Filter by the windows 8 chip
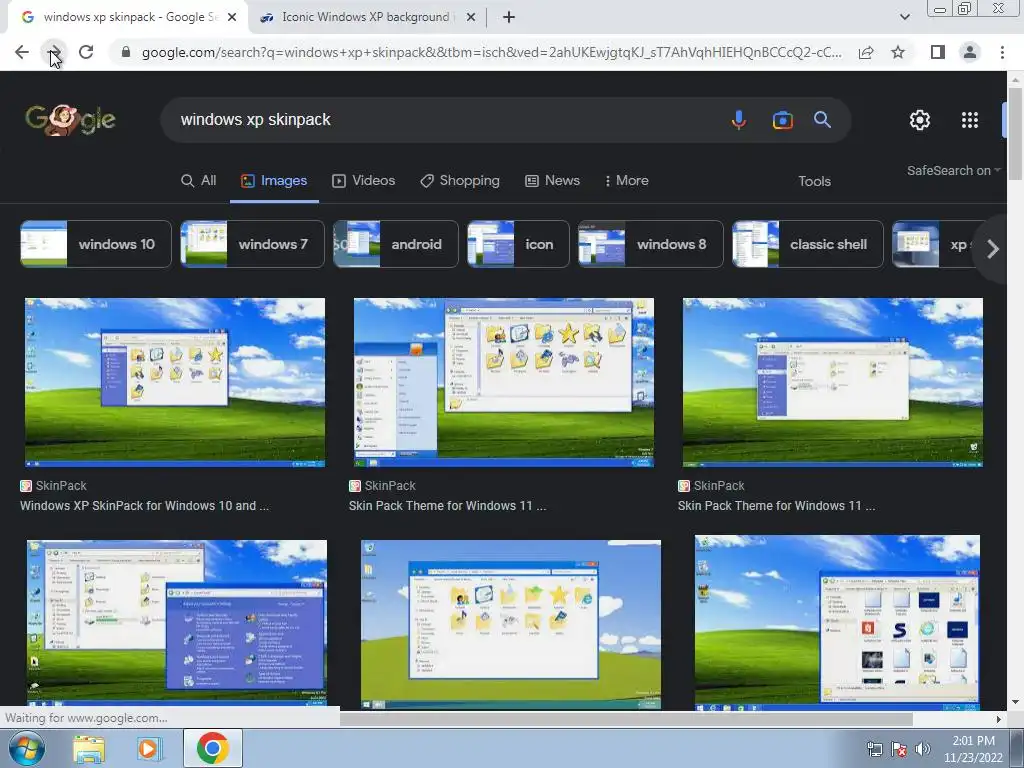This screenshot has height=768, width=1024. [651, 244]
